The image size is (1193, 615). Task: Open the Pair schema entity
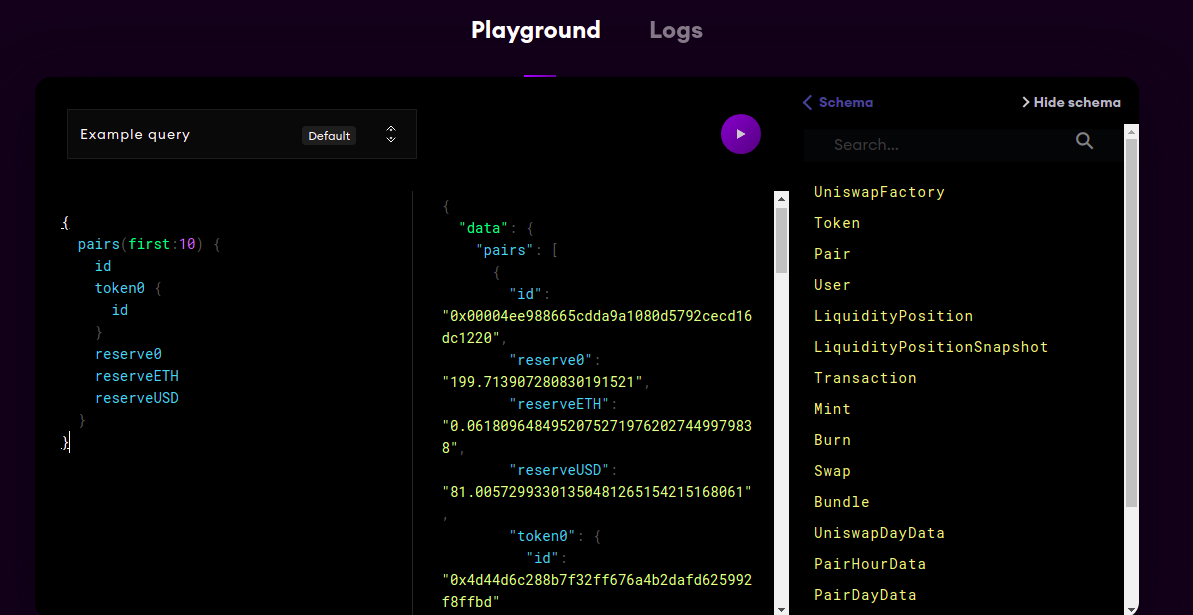(832, 254)
